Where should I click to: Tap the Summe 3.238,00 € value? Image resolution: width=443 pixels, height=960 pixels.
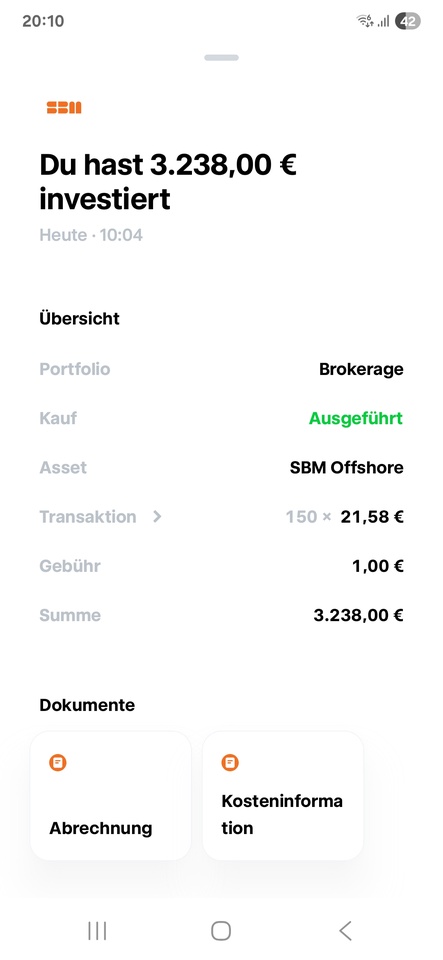(x=358, y=615)
